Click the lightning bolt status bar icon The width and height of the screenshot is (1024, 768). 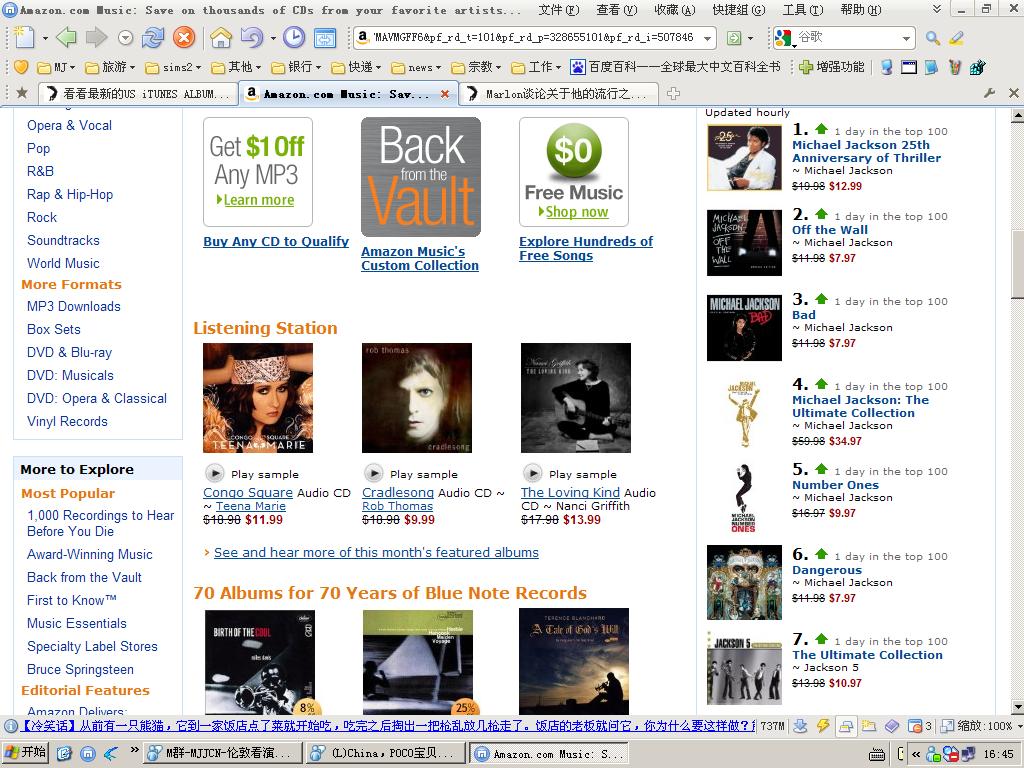[823, 726]
